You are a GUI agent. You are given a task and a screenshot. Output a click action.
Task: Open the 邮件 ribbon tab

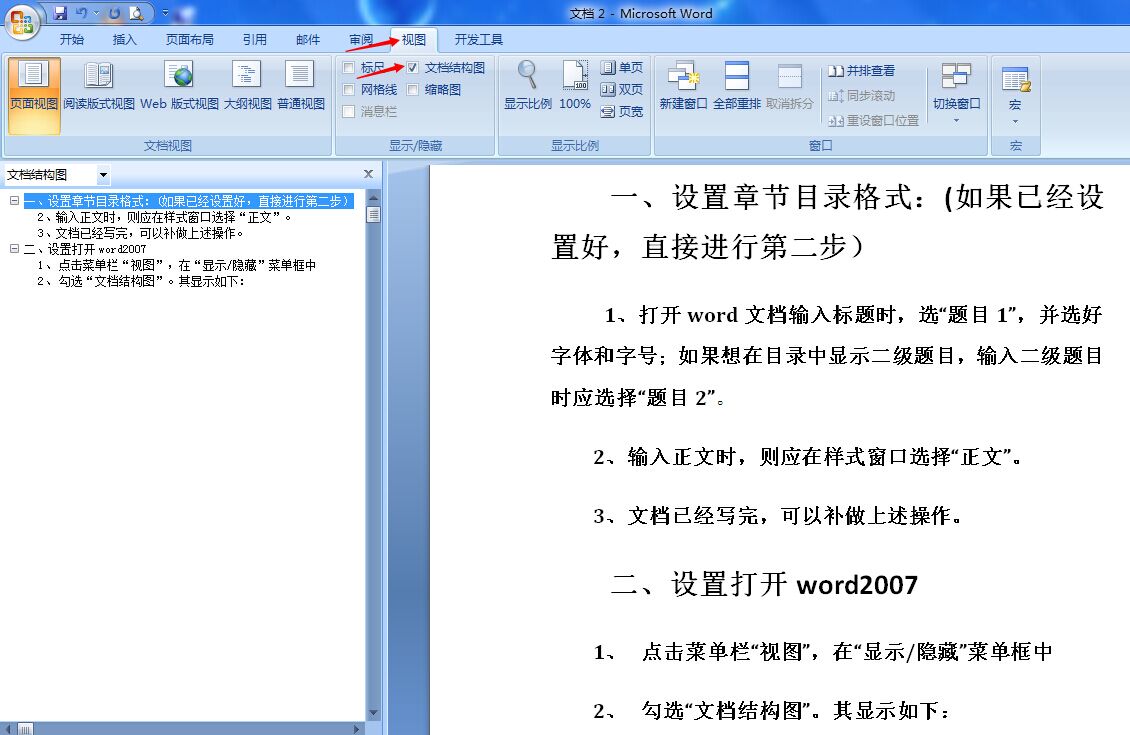[308, 40]
